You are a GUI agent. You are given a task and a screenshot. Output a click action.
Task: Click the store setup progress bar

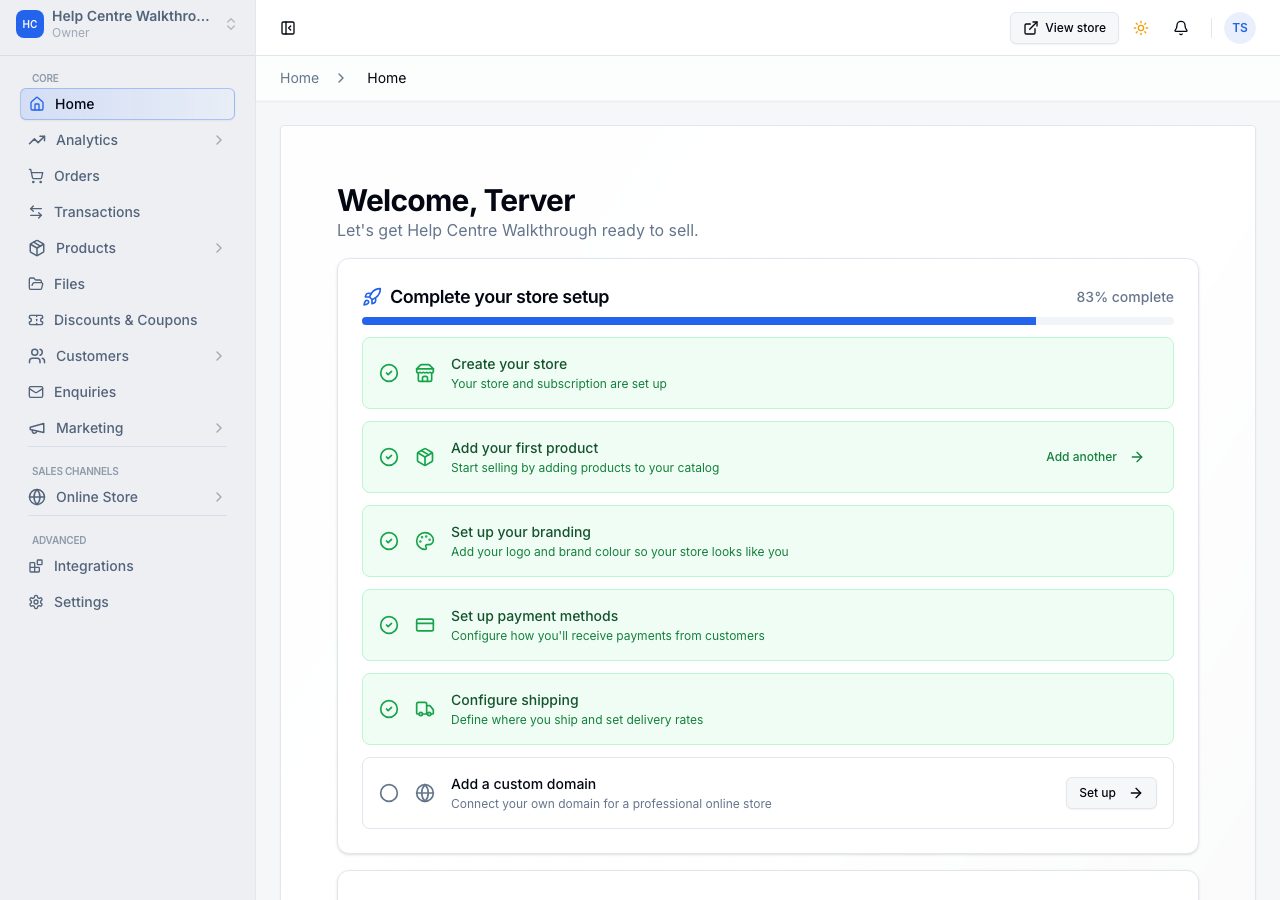pyautogui.click(x=768, y=321)
